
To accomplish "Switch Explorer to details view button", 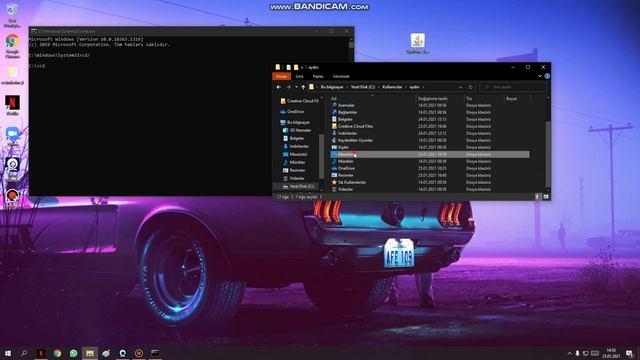I will point(537,197).
